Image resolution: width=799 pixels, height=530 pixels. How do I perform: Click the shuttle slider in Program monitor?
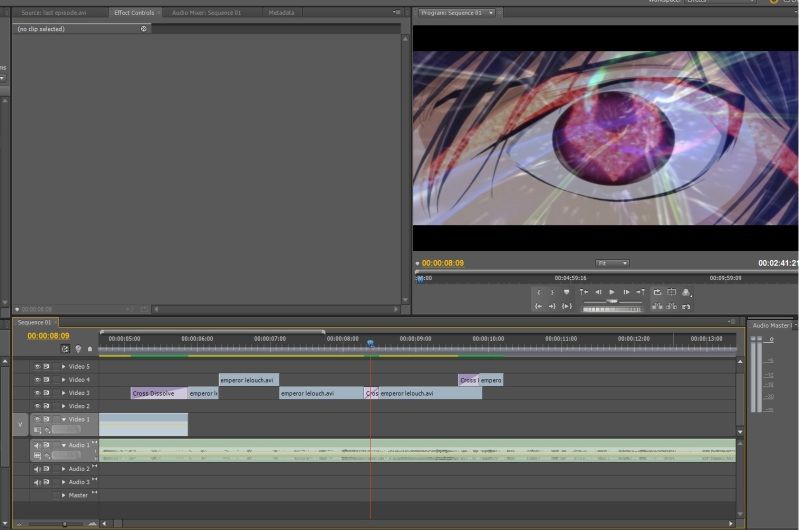(612, 302)
